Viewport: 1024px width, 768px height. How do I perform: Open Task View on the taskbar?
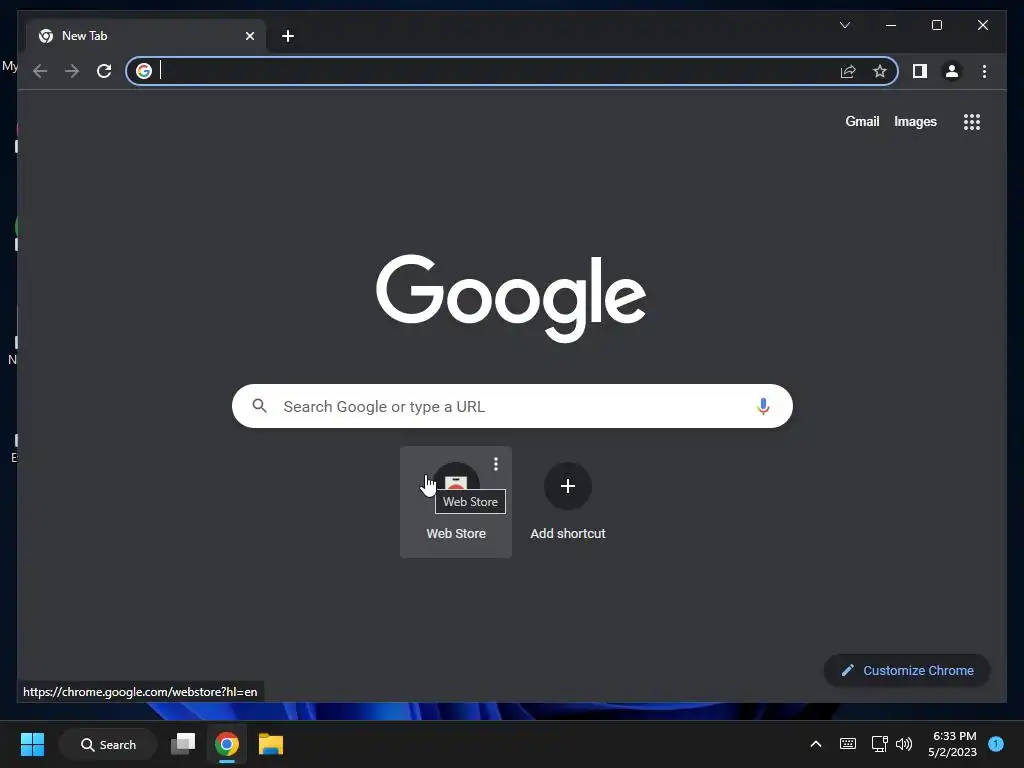[183, 744]
